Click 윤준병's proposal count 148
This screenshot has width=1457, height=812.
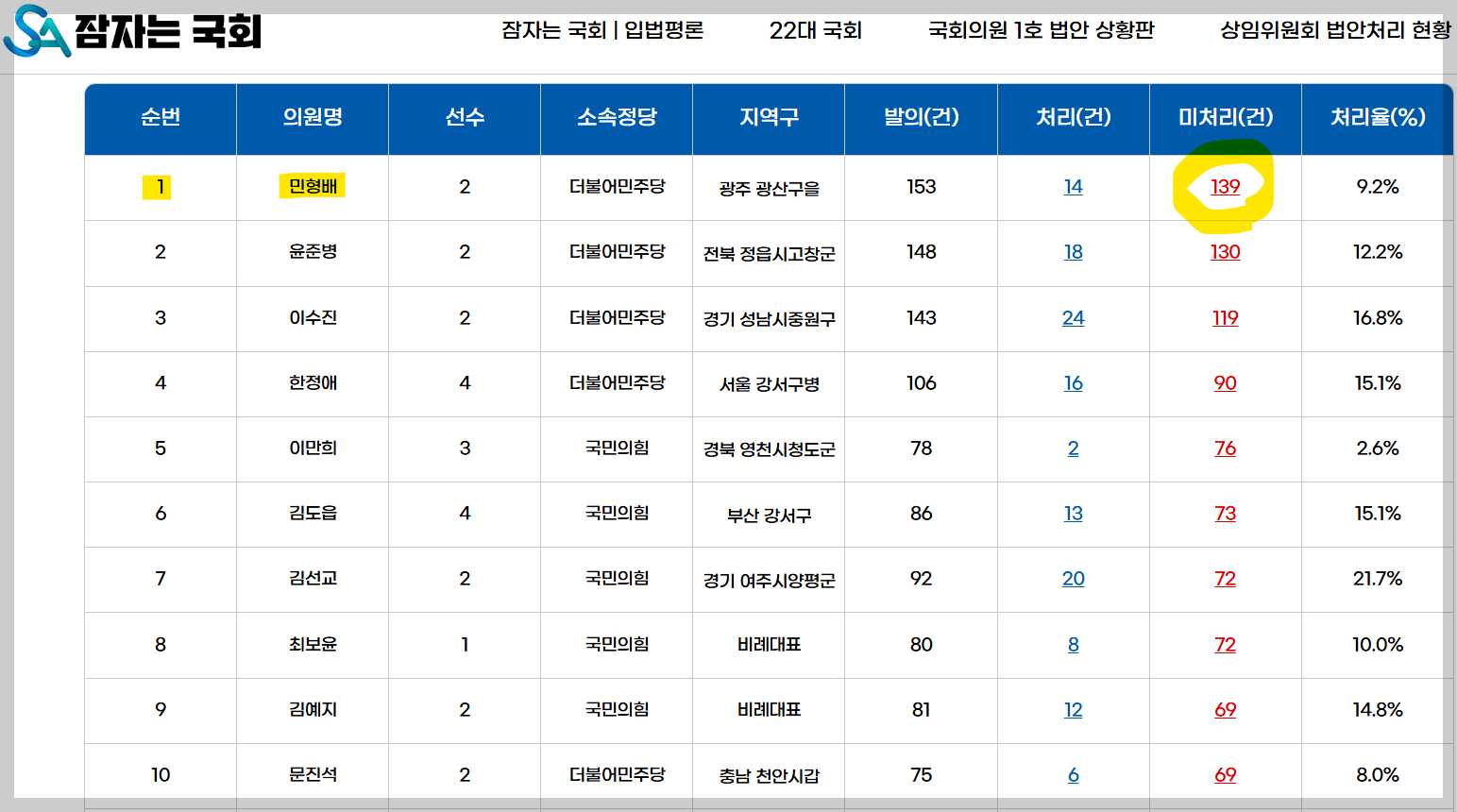(921, 252)
